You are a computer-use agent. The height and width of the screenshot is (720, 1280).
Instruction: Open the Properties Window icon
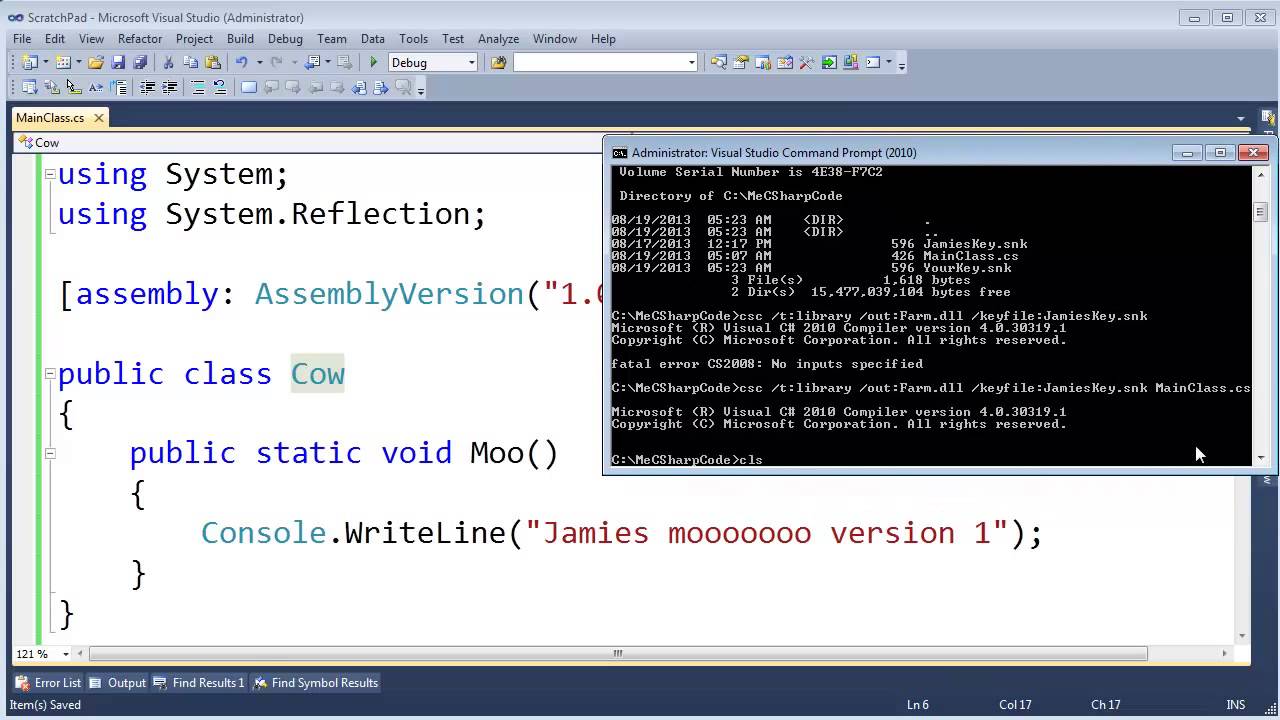tap(740, 62)
